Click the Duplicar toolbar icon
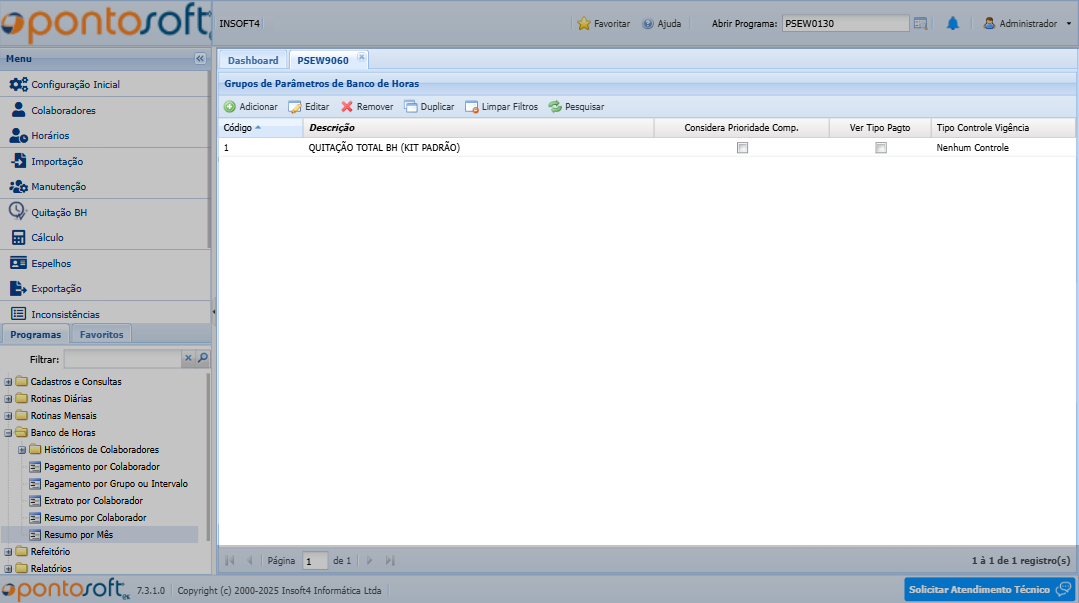 tap(411, 107)
